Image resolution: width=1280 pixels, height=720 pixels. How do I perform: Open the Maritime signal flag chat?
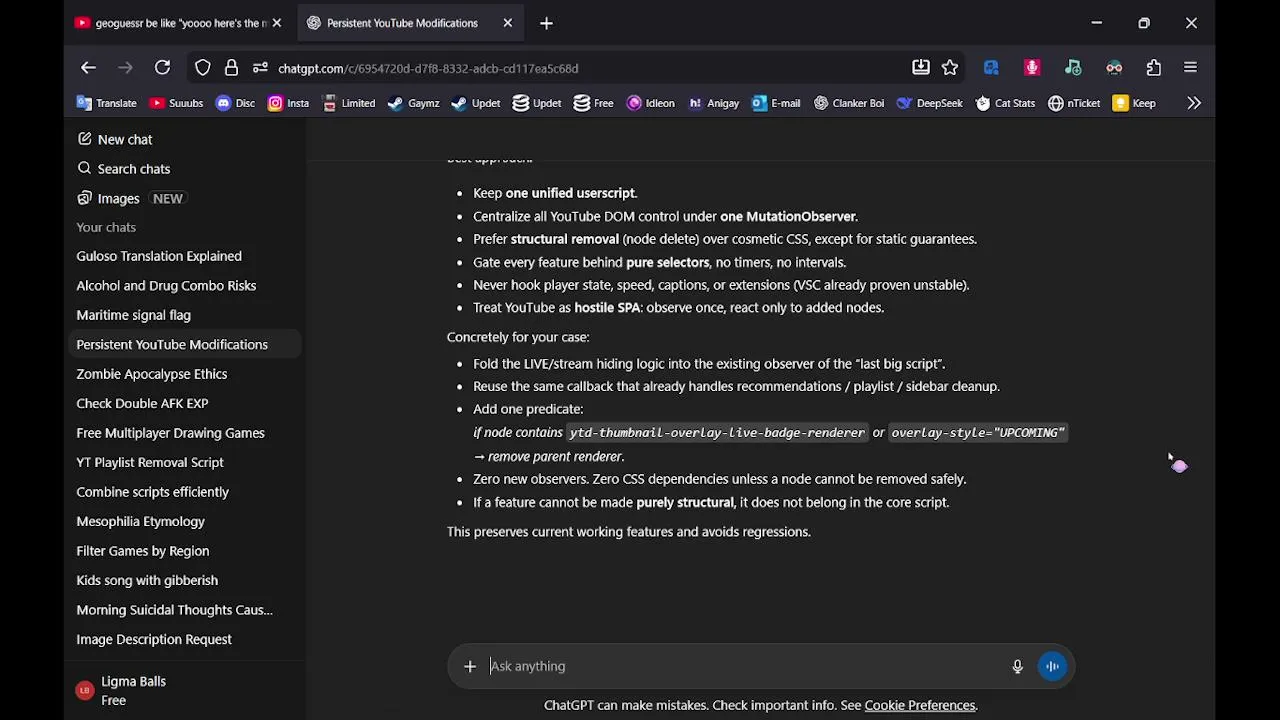point(185,315)
